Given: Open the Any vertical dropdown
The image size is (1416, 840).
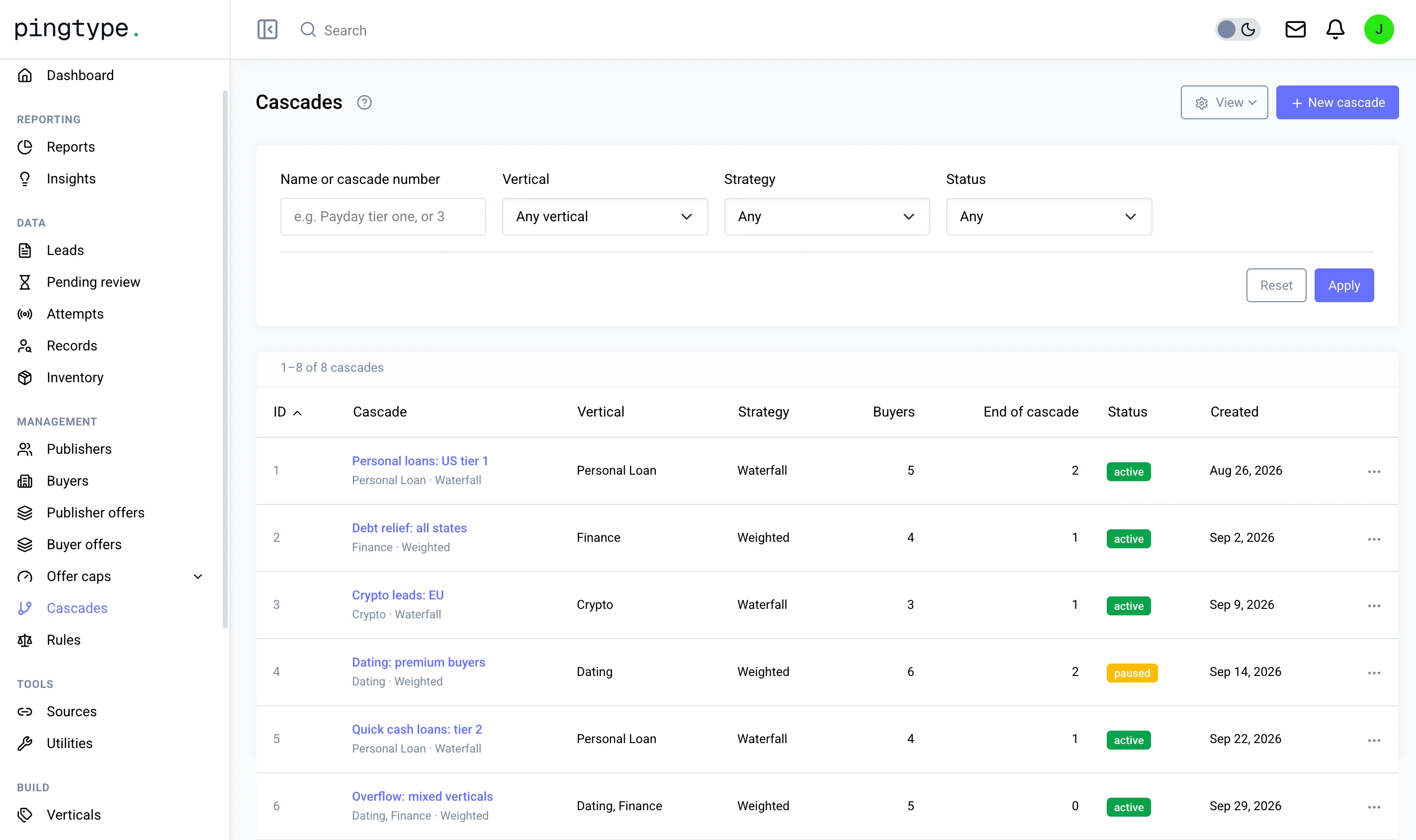Looking at the screenshot, I should 605,217.
